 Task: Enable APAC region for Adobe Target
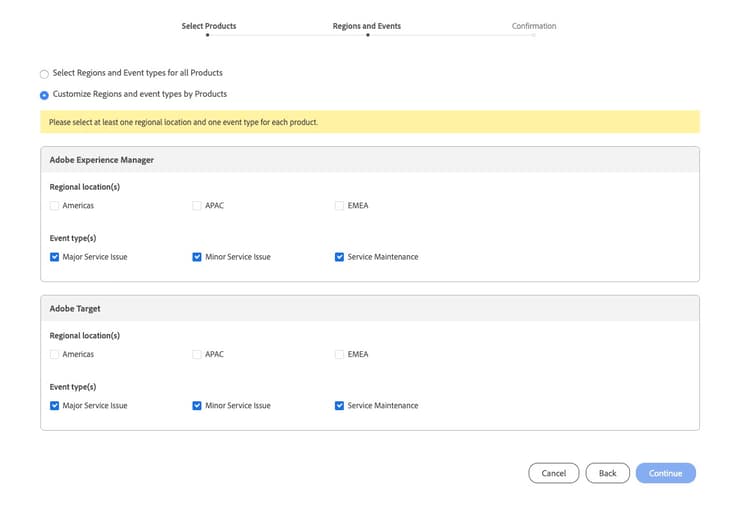pyautogui.click(x=197, y=354)
